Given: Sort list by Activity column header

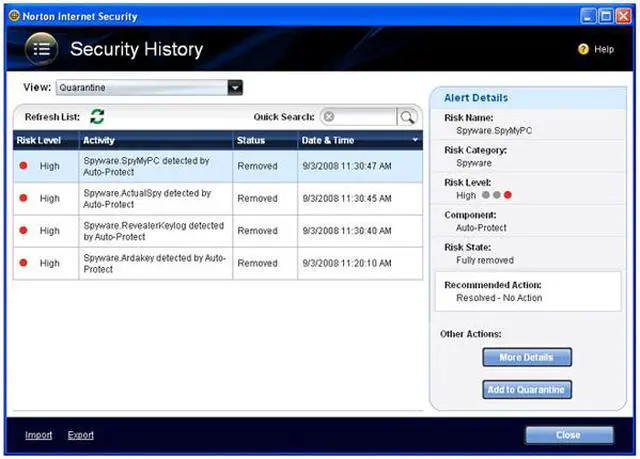Looking at the screenshot, I should tap(100, 141).
